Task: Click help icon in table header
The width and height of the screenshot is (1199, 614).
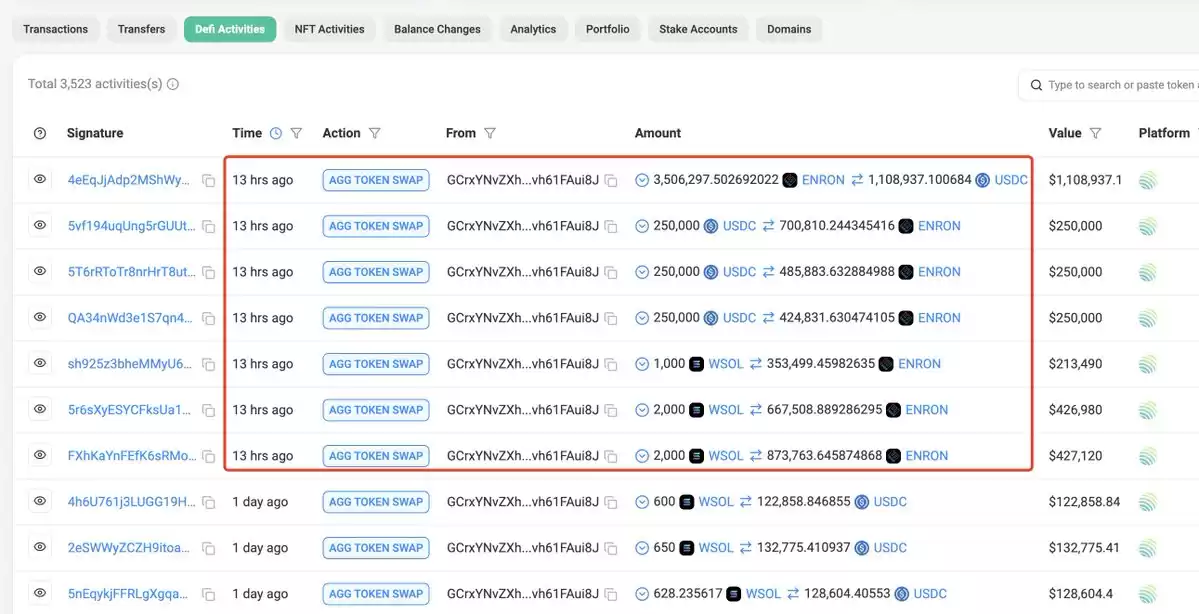Action: pos(40,133)
